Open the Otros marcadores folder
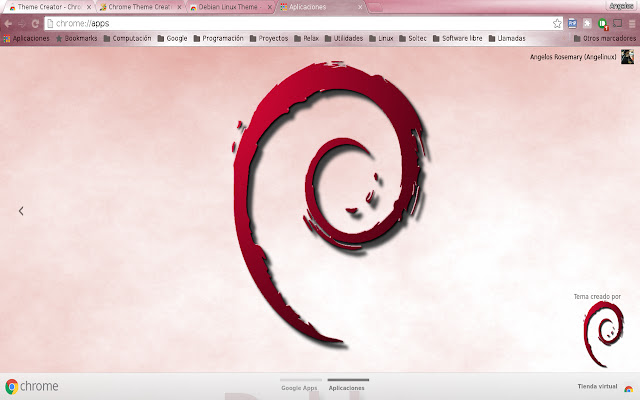Image resolution: width=640 pixels, height=400 pixels. coord(604,38)
